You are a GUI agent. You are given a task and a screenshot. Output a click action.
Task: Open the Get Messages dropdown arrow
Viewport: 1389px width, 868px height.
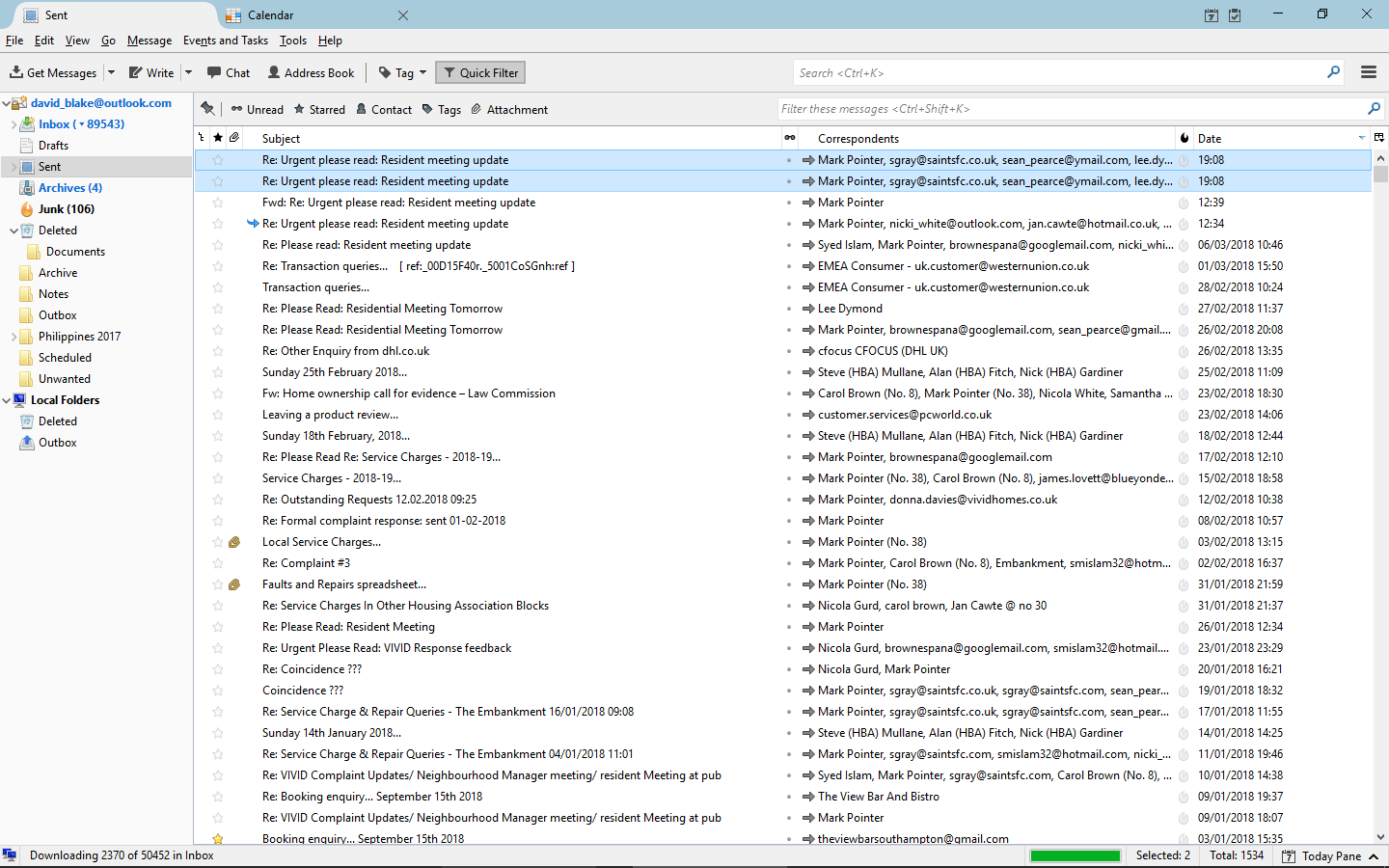point(111,72)
